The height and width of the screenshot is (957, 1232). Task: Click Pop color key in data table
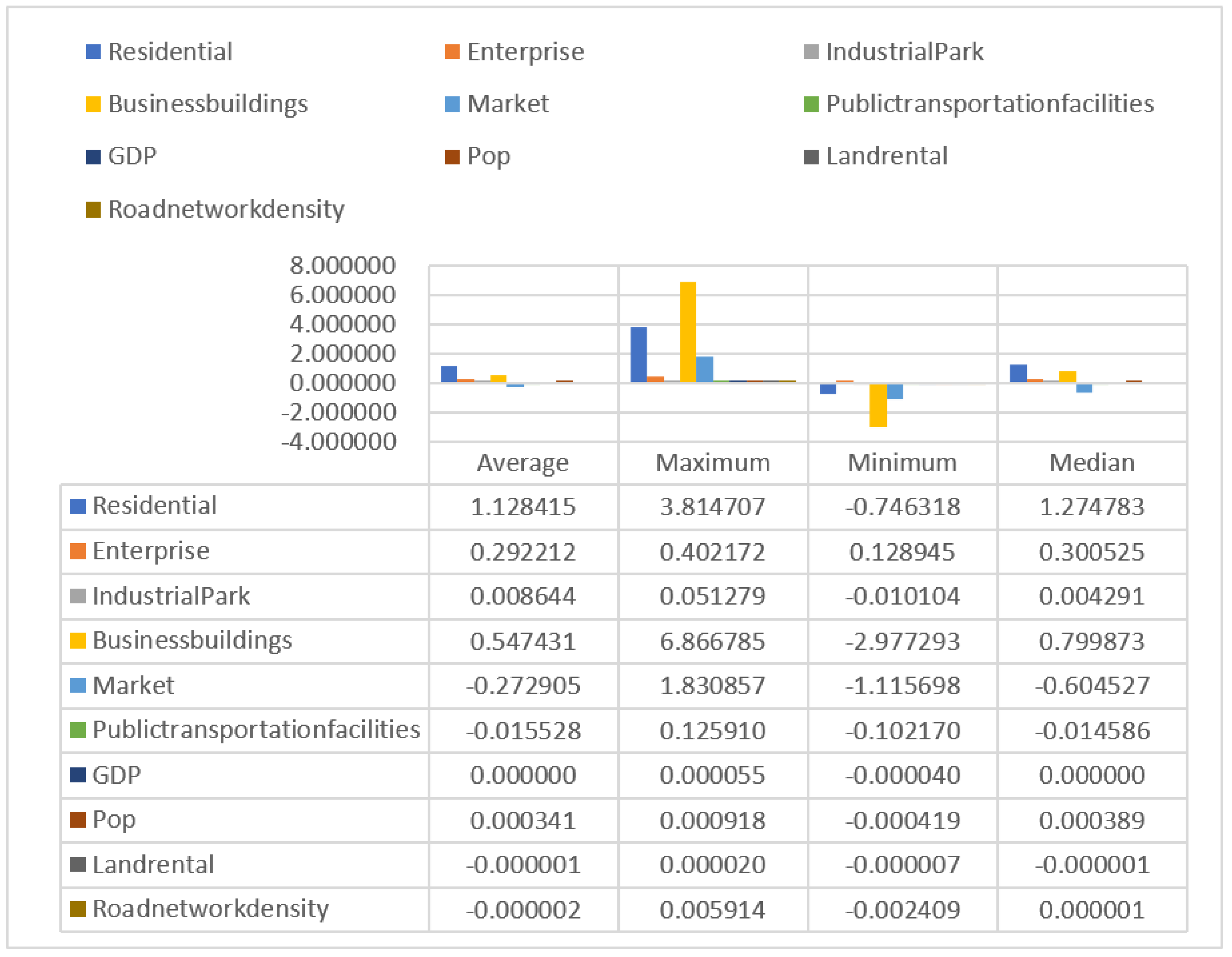click(78, 819)
